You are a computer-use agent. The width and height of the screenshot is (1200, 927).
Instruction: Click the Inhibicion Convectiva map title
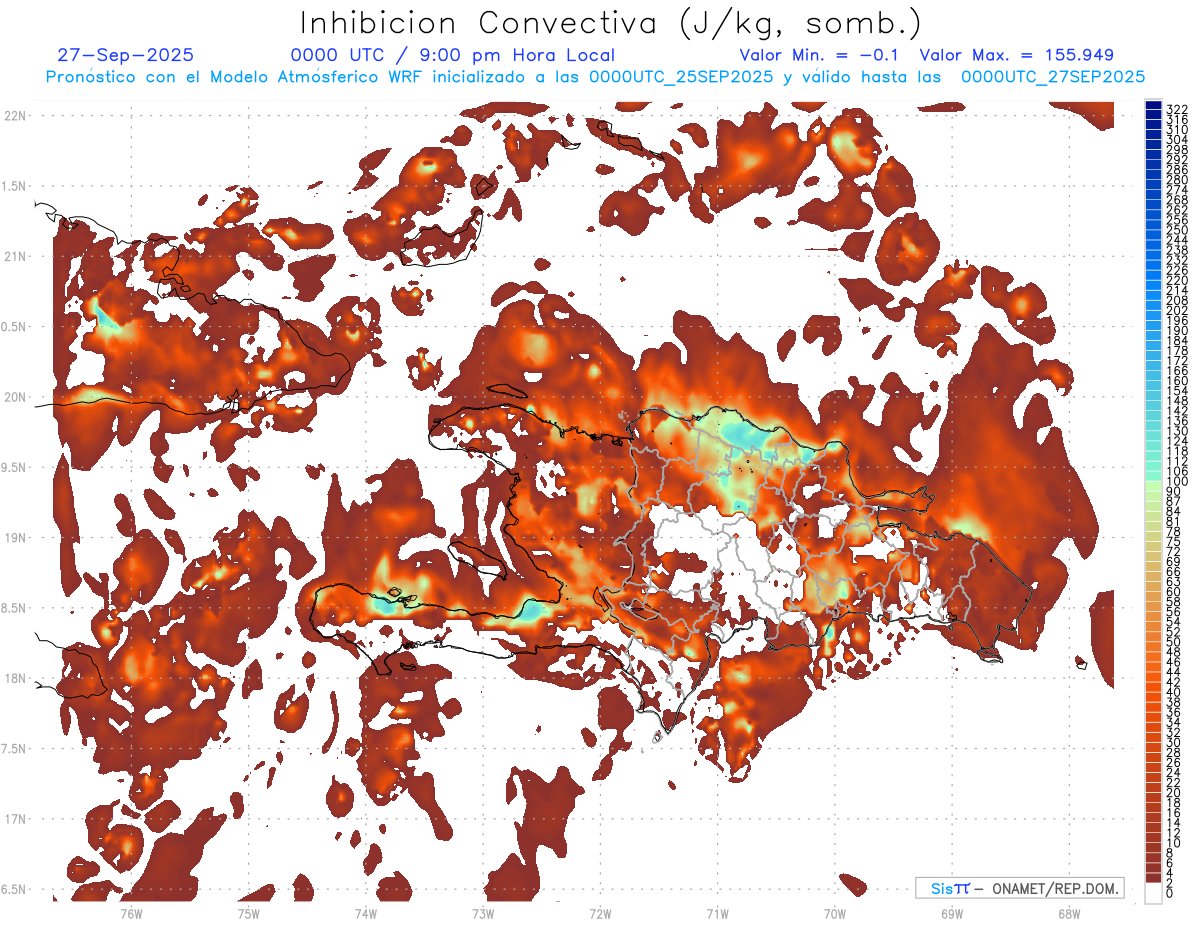click(x=611, y=23)
